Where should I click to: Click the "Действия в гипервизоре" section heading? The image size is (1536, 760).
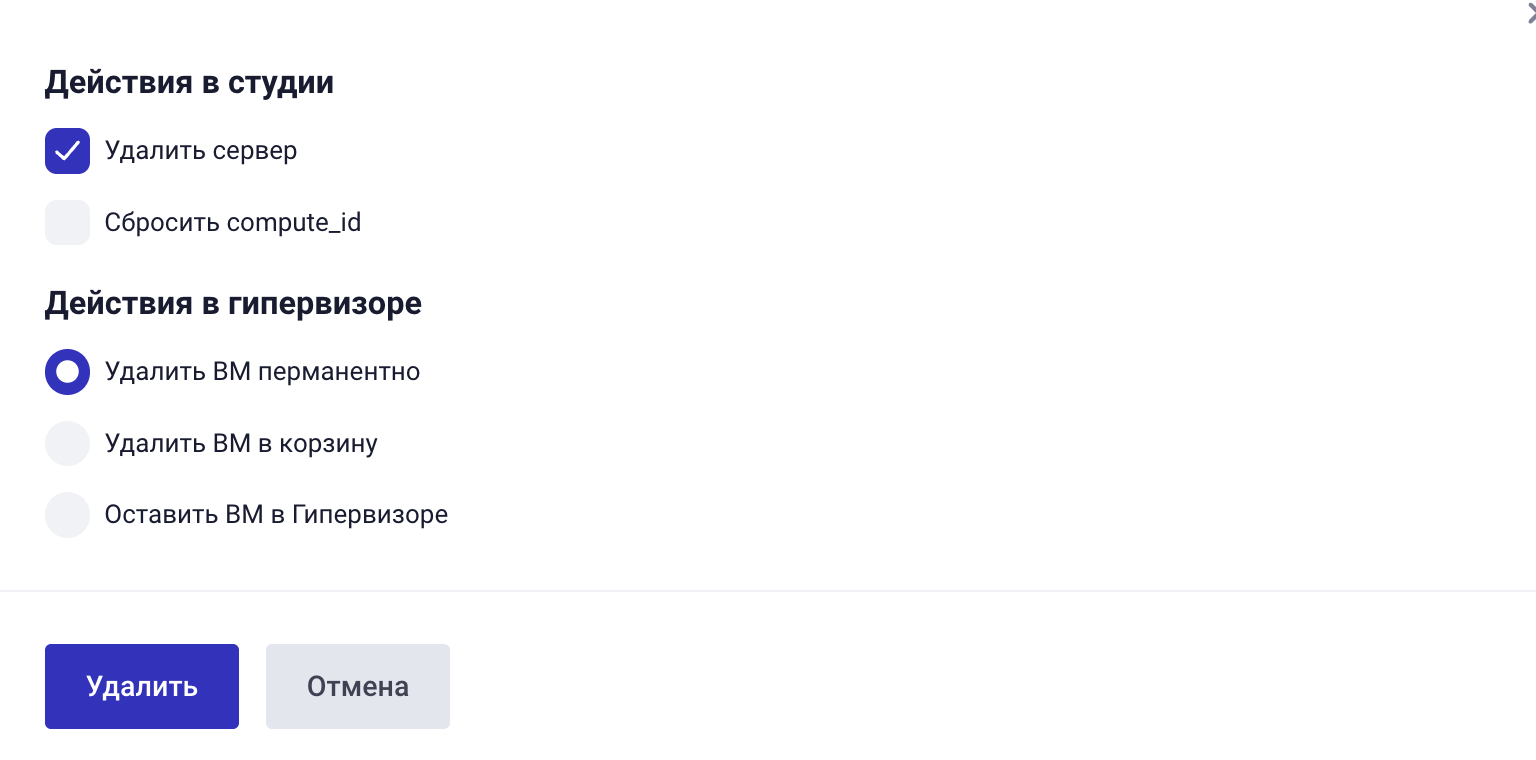(x=233, y=303)
